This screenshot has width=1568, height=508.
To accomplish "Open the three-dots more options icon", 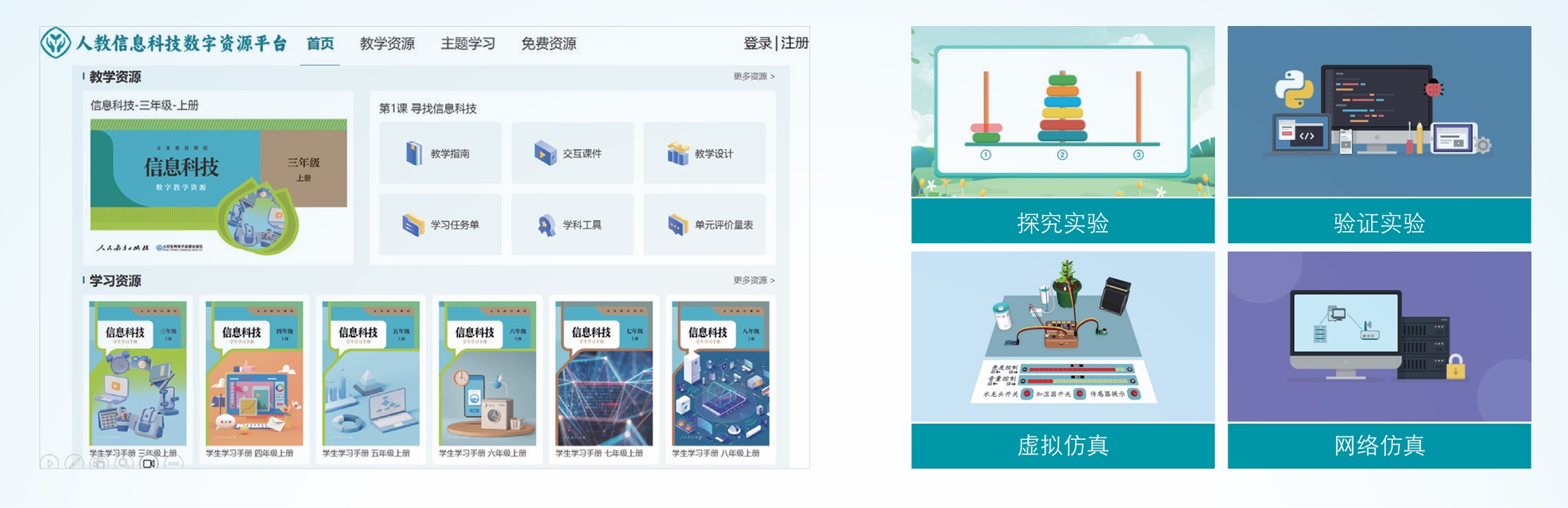I will (x=174, y=463).
